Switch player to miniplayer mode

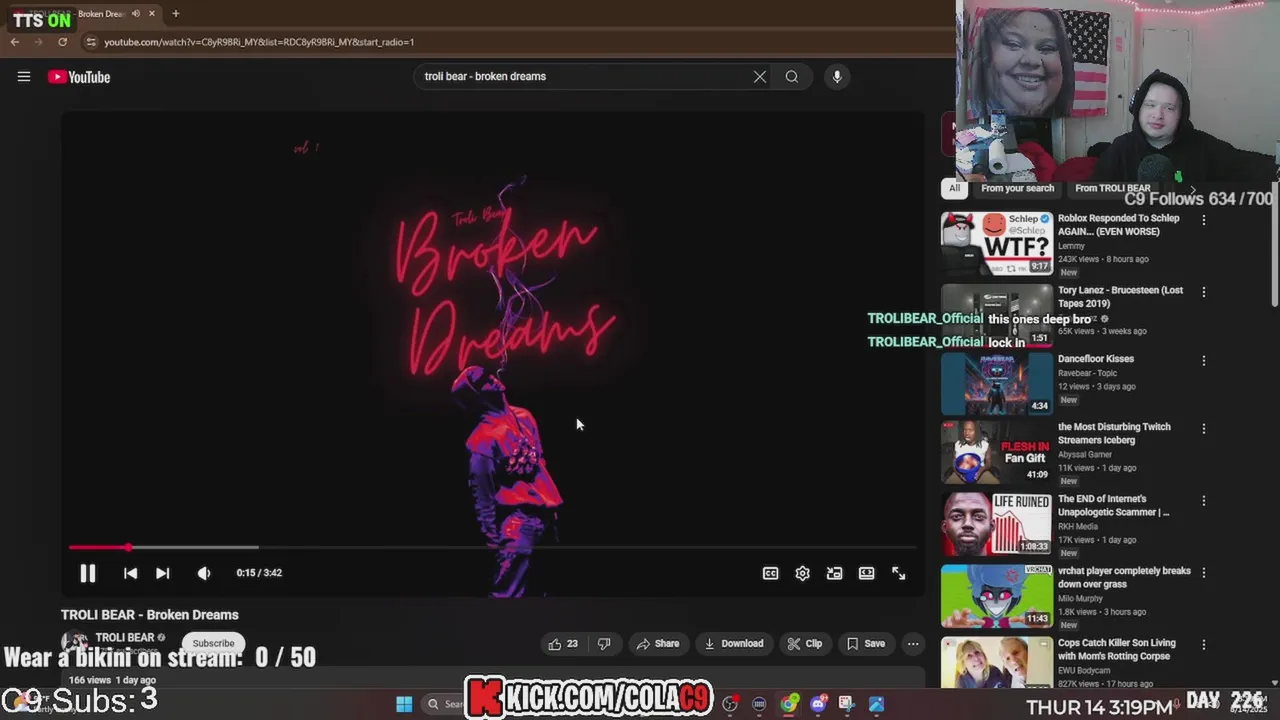834,573
